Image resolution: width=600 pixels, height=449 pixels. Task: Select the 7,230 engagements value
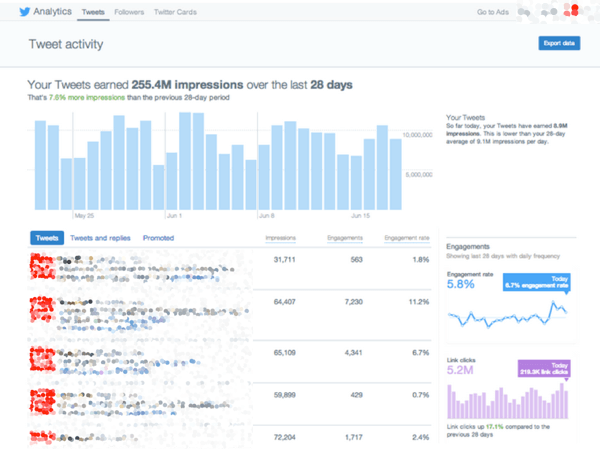[354, 302]
